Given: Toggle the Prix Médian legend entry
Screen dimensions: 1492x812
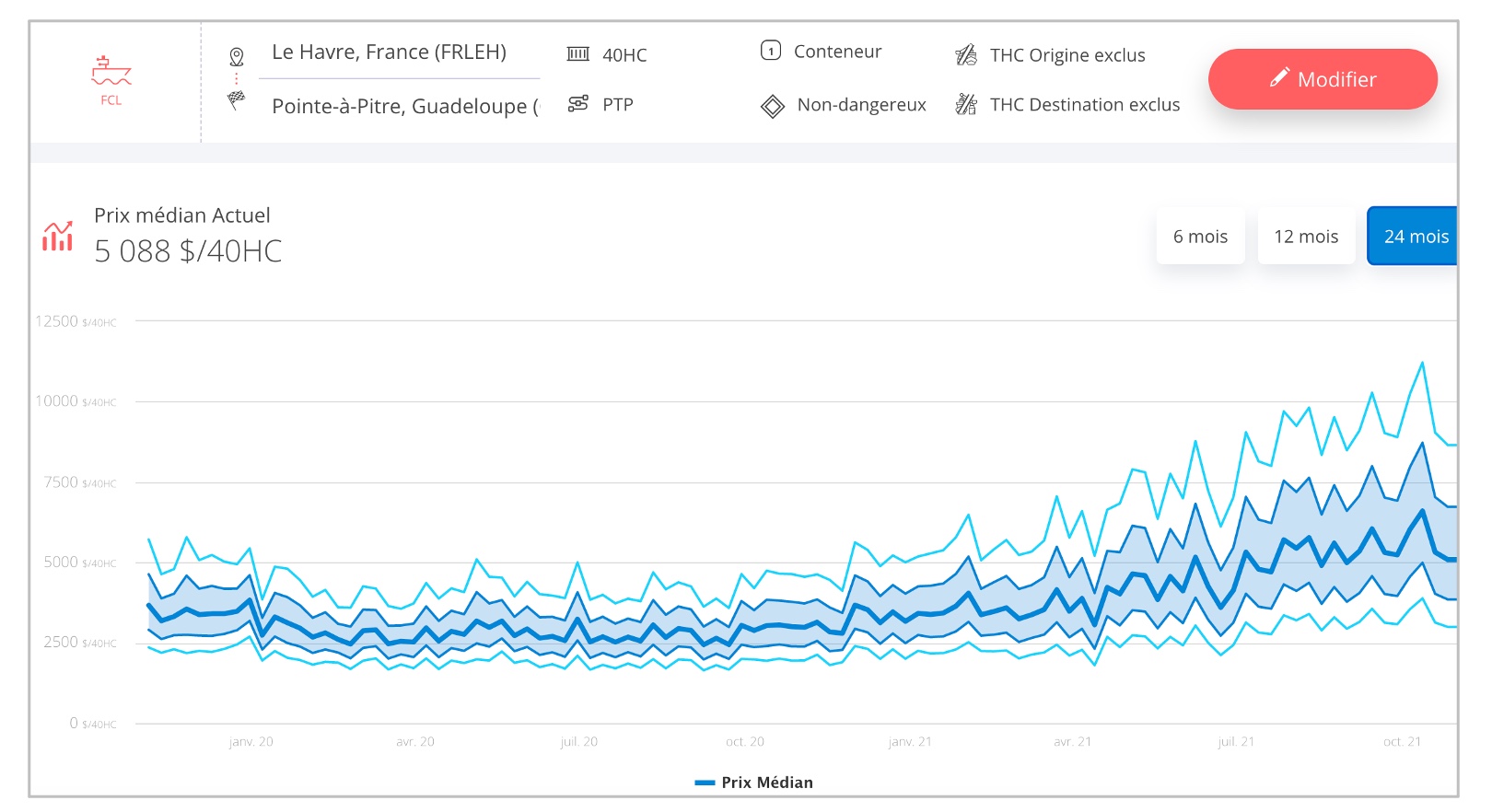Looking at the screenshot, I should coord(754,783).
